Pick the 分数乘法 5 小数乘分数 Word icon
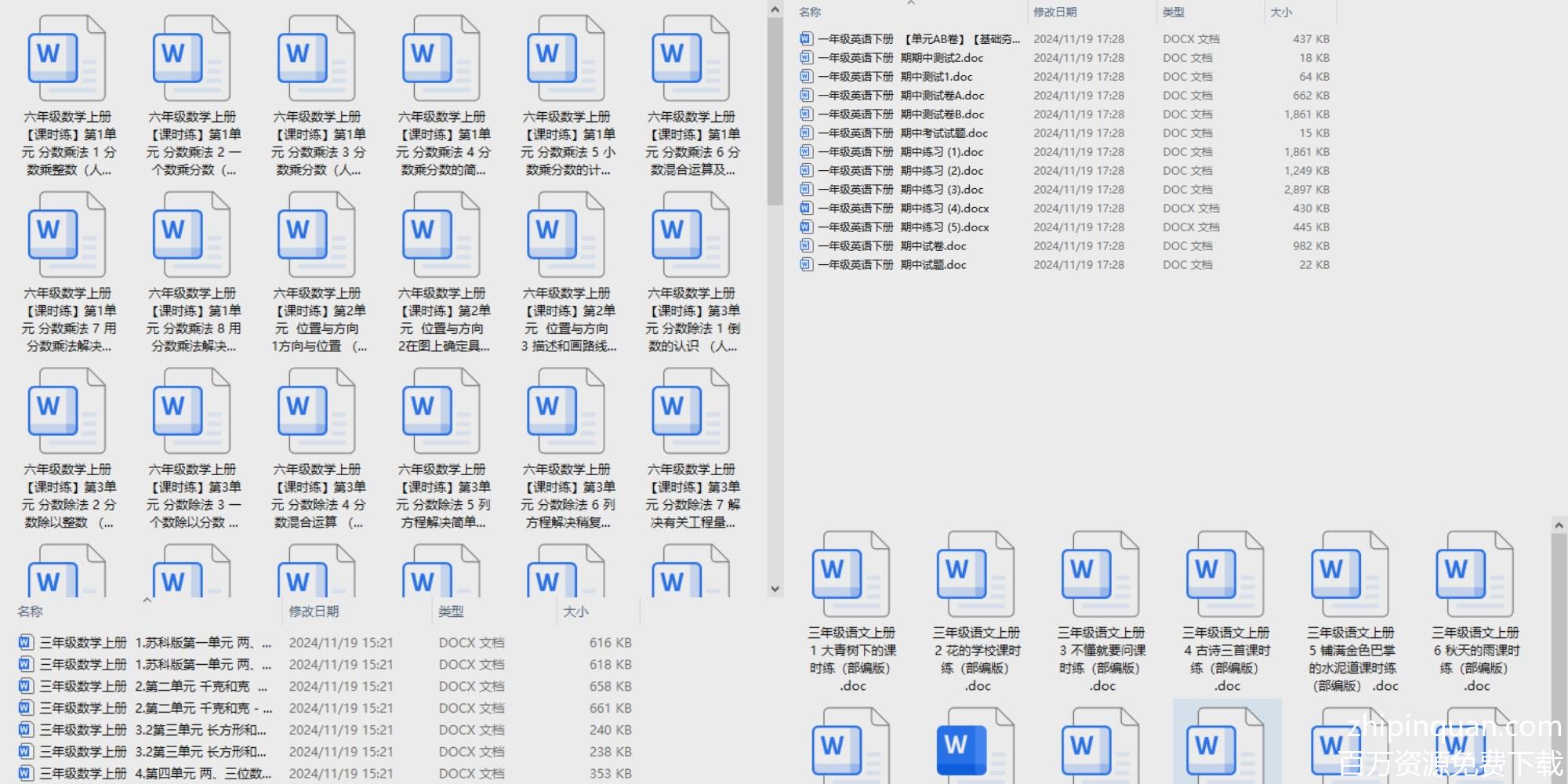The image size is (1568, 784). pyautogui.click(x=566, y=60)
